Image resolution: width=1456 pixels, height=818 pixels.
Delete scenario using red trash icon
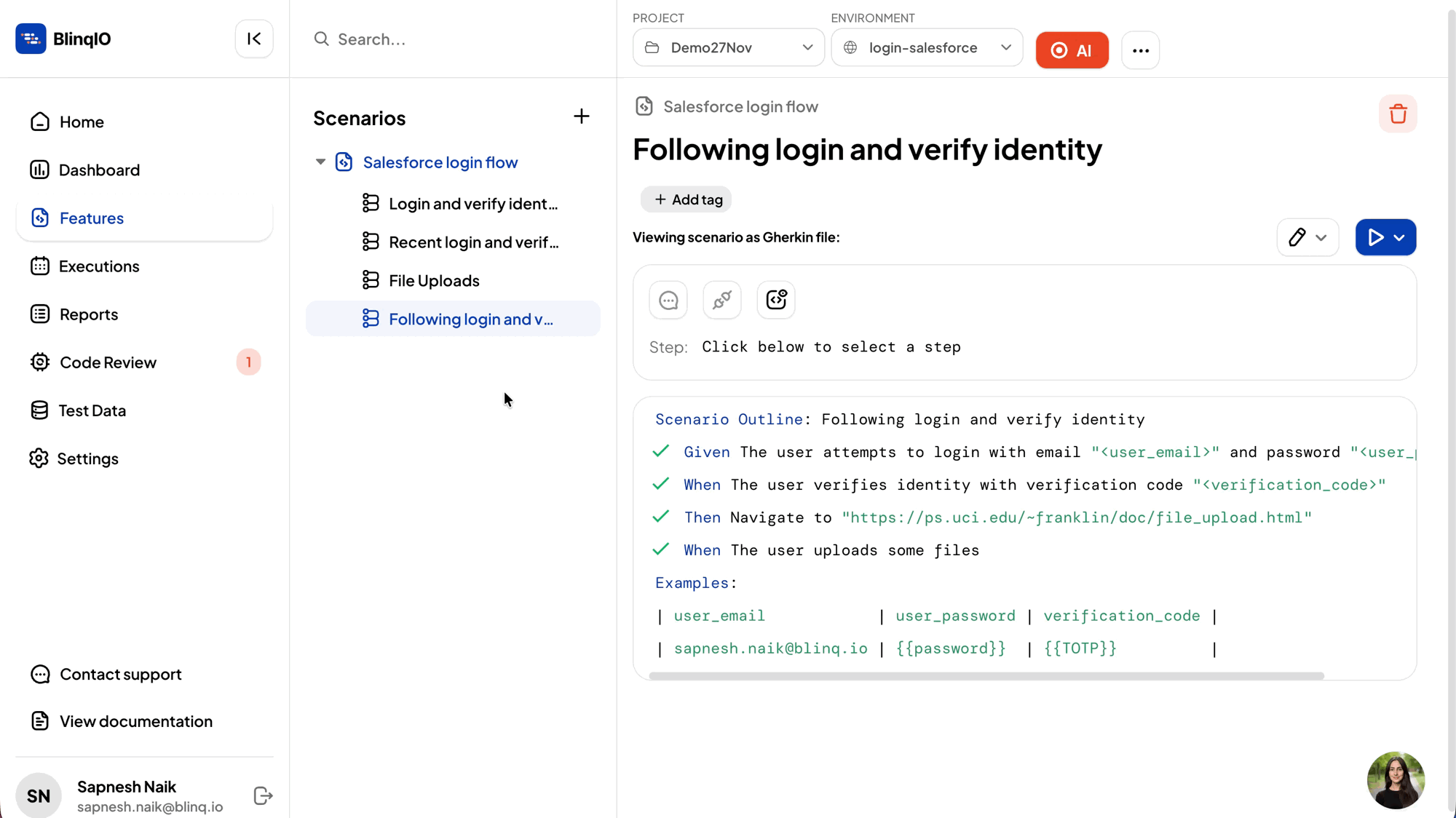[1397, 114]
